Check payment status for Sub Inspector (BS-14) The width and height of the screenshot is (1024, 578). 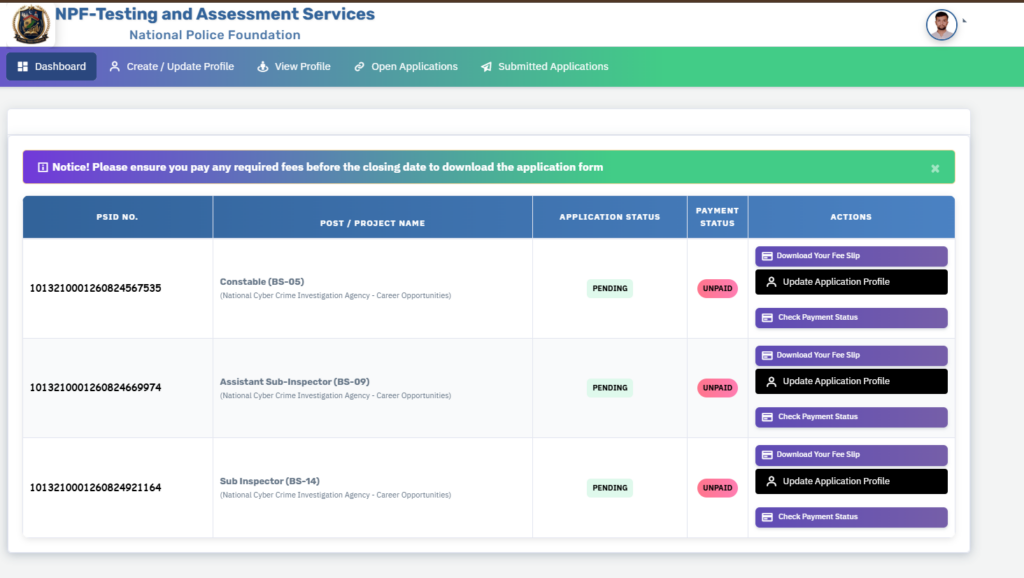851,517
